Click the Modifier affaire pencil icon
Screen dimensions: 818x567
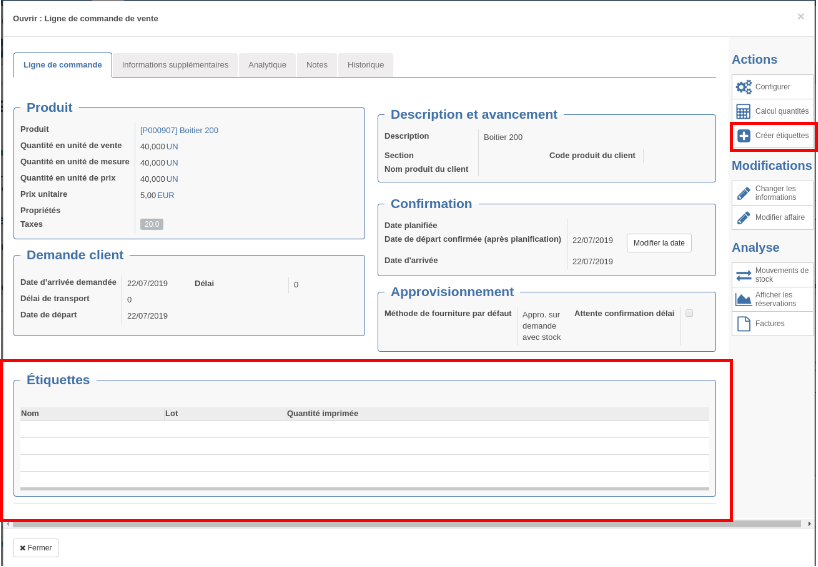coord(743,218)
